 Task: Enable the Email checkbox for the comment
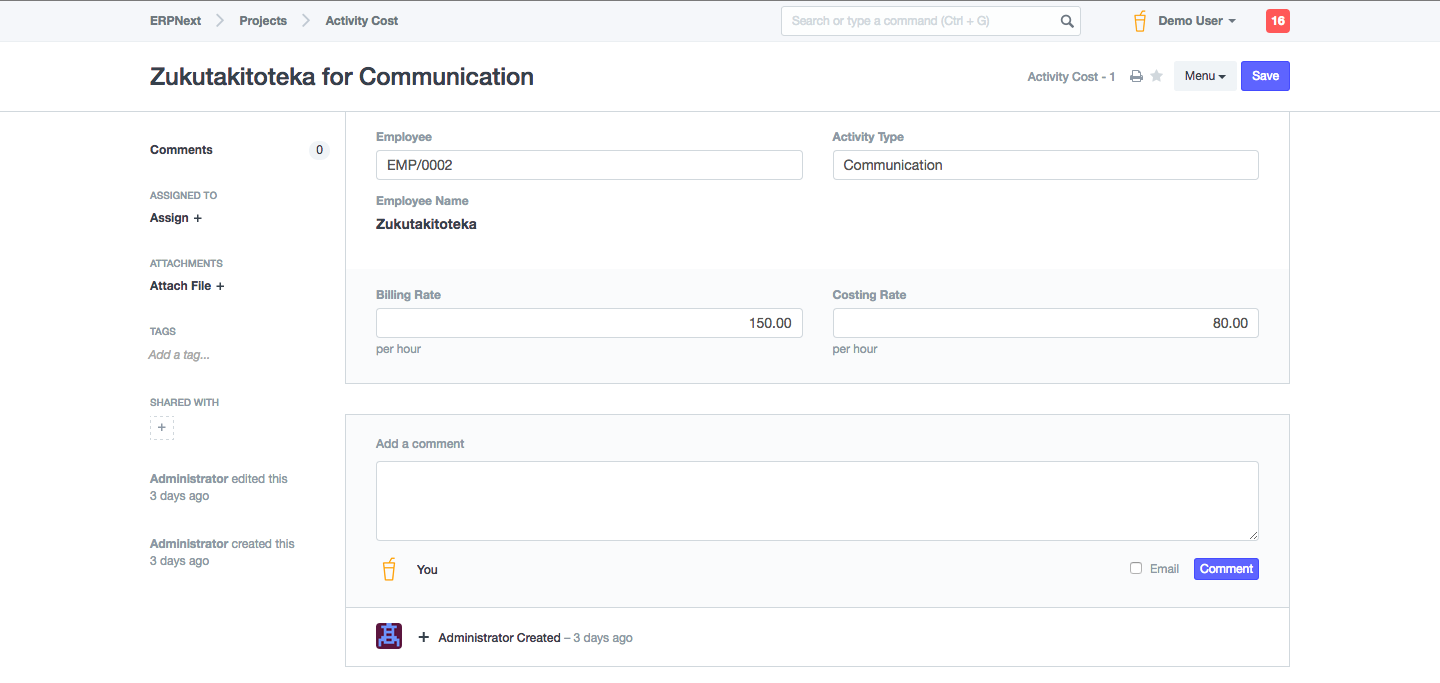pos(1136,568)
